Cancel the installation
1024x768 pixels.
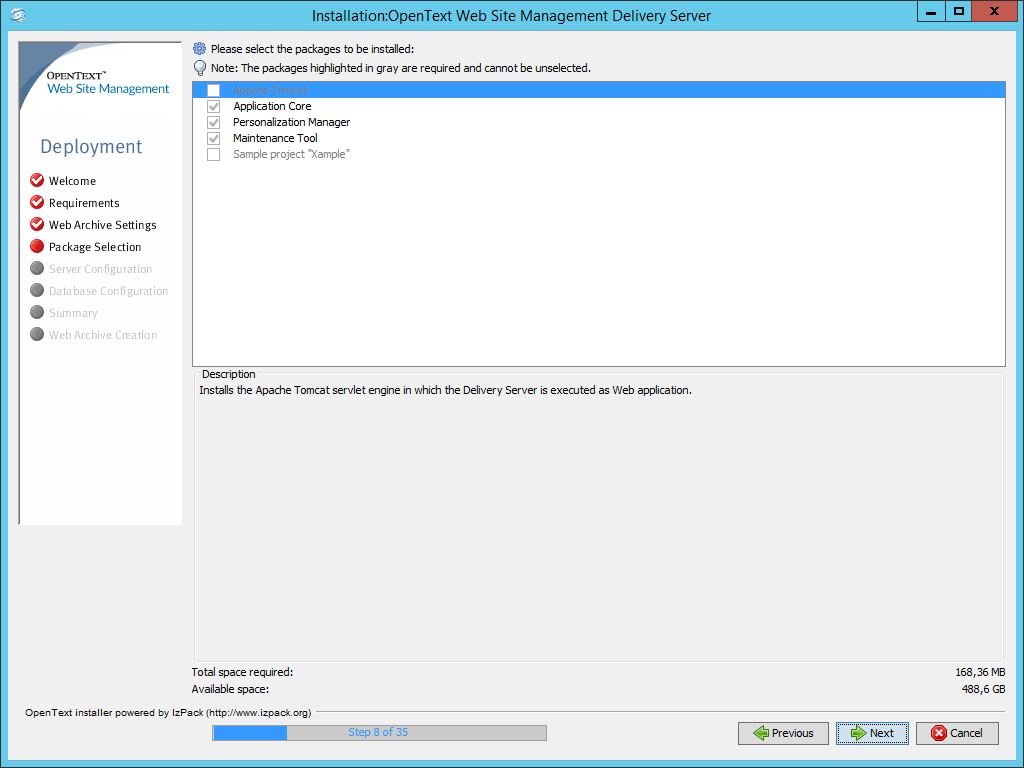(x=957, y=733)
